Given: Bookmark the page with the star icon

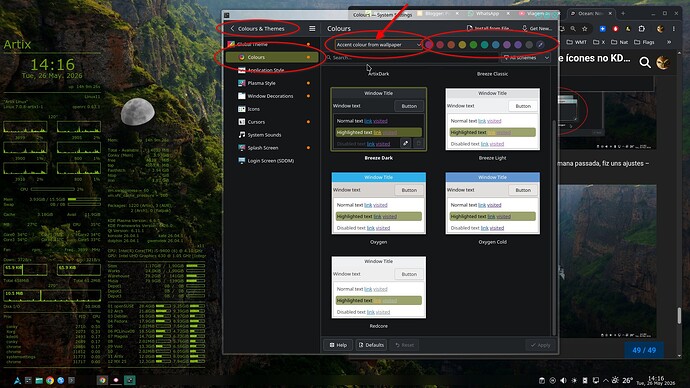Looking at the screenshot, I should click(585, 29).
